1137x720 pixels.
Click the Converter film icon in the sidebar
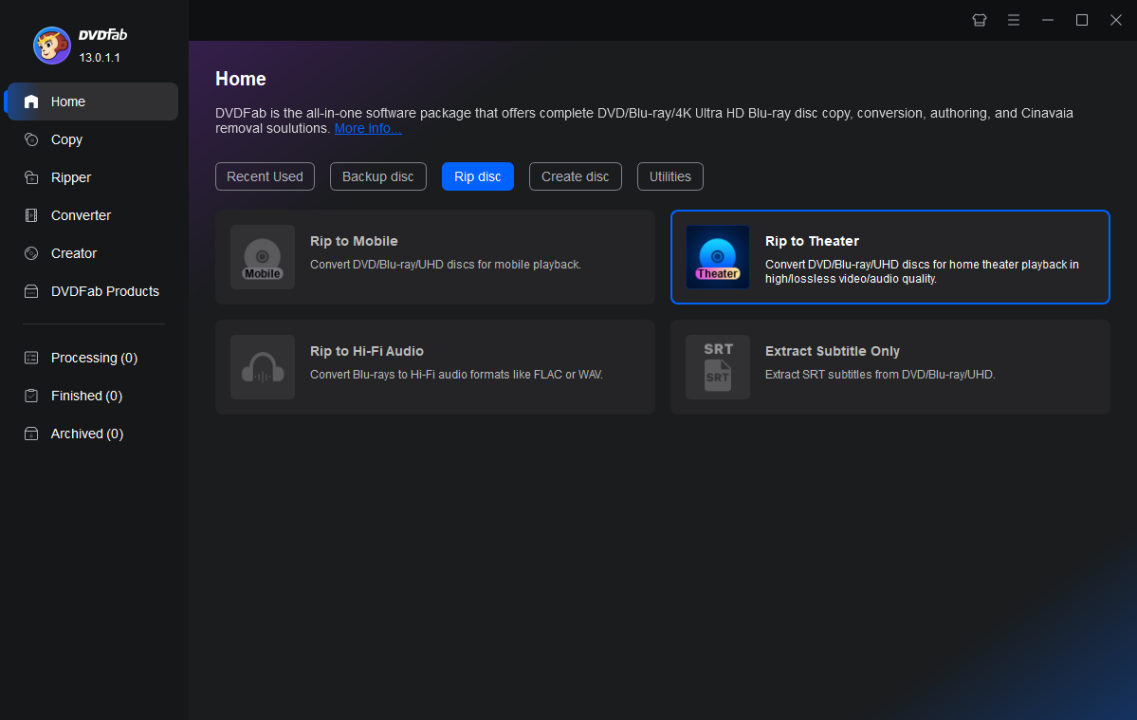(31, 215)
